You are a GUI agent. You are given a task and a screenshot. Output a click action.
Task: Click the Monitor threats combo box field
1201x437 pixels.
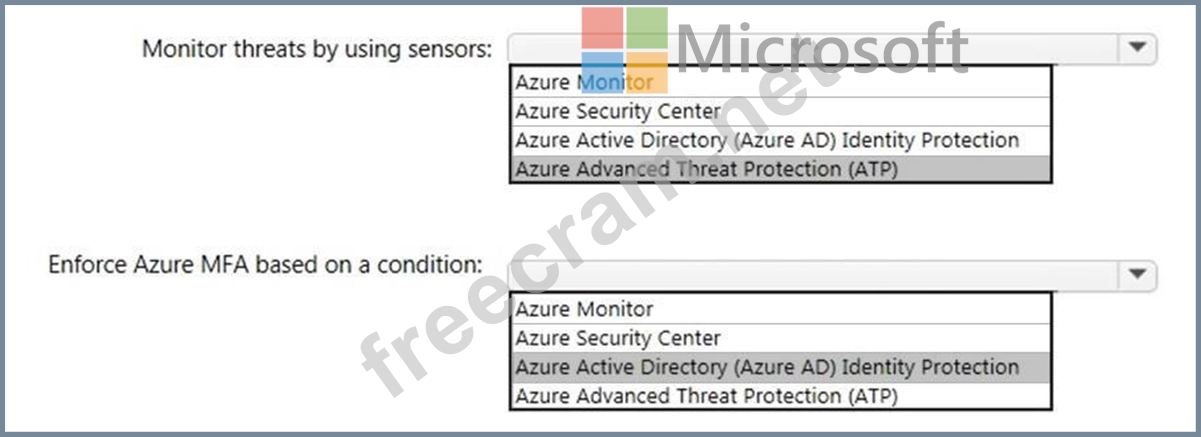(832, 48)
